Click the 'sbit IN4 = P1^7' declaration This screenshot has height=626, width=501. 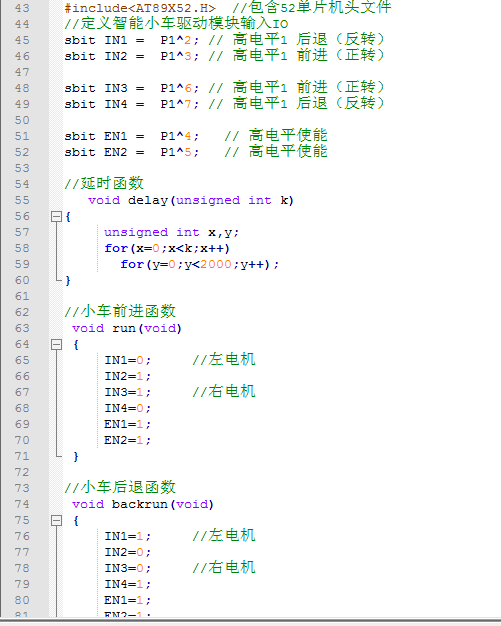(x=131, y=104)
